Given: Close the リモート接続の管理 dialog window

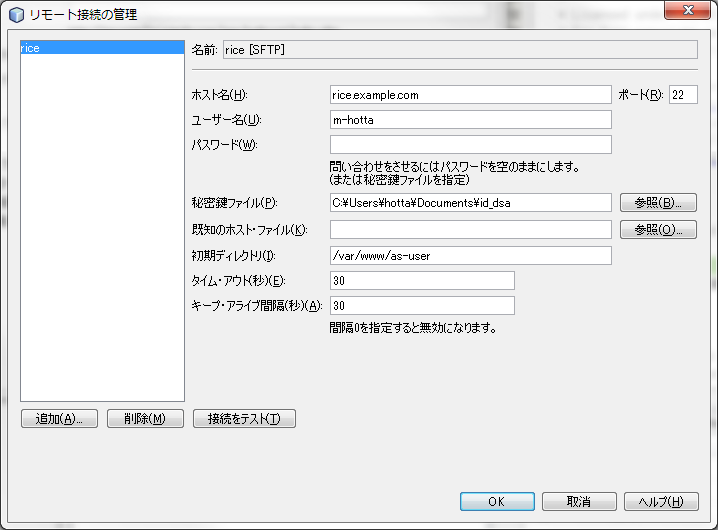Looking at the screenshot, I should pos(687,10).
